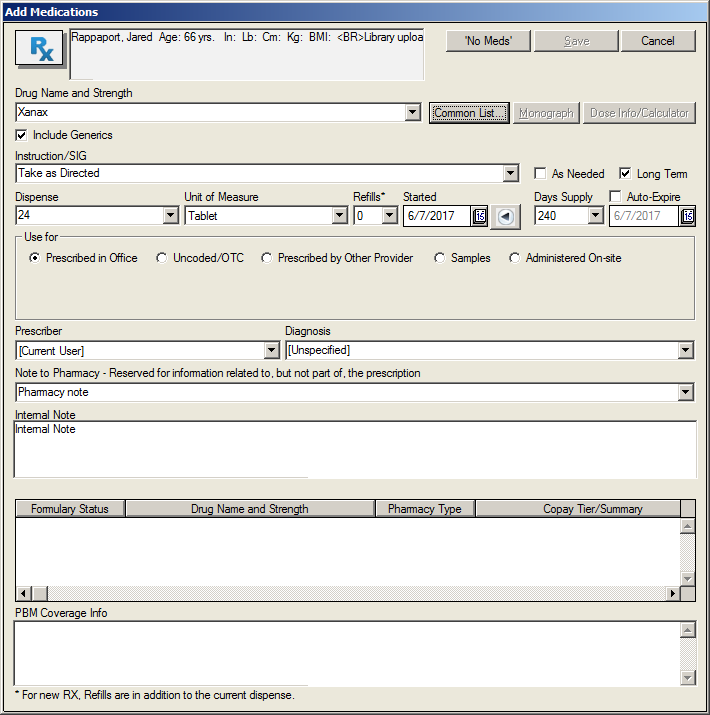Click the formulary table horizontal scrollbar

click(x=350, y=594)
